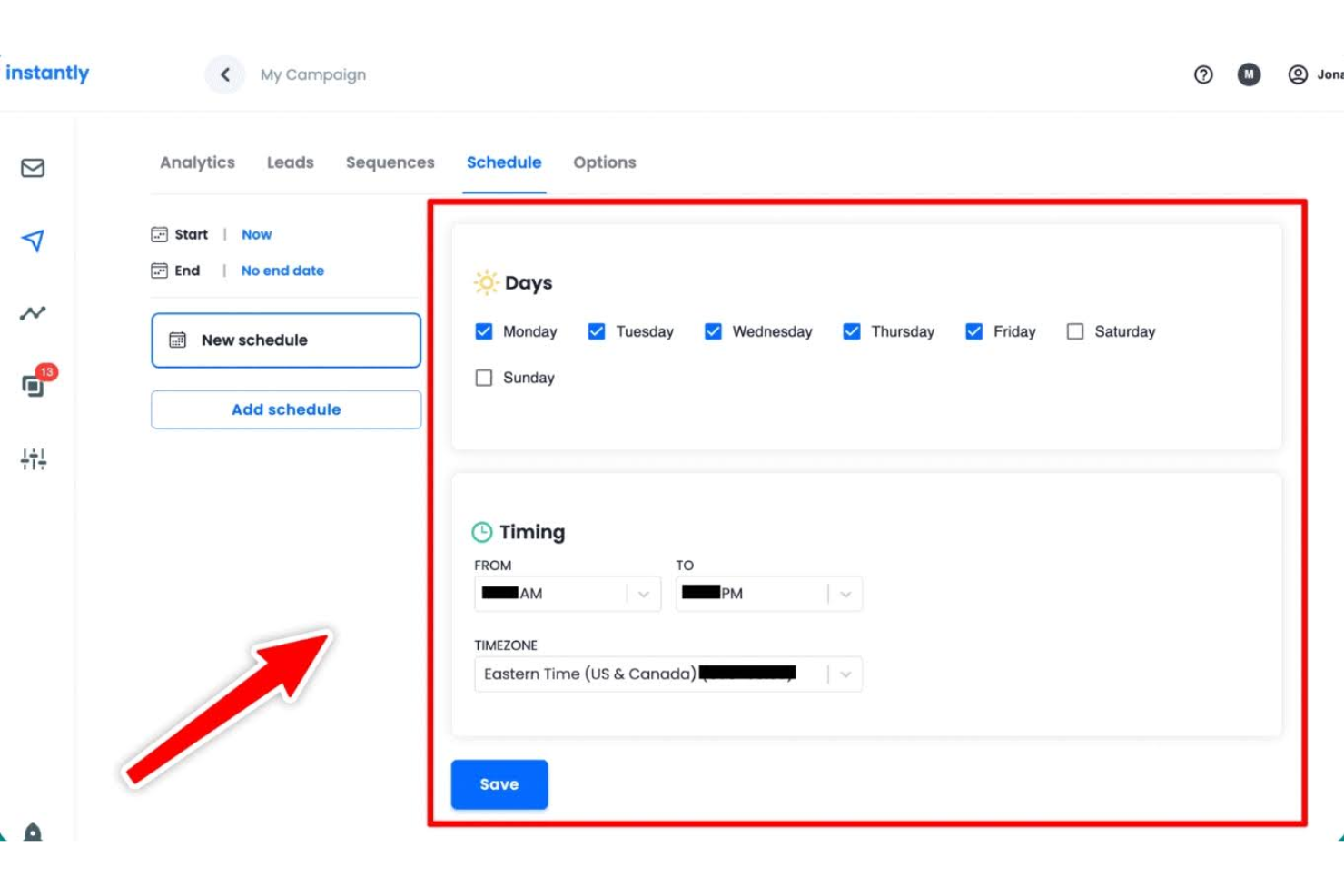Switch to the Options tab
This screenshot has width=1344, height=896.
(x=604, y=162)
